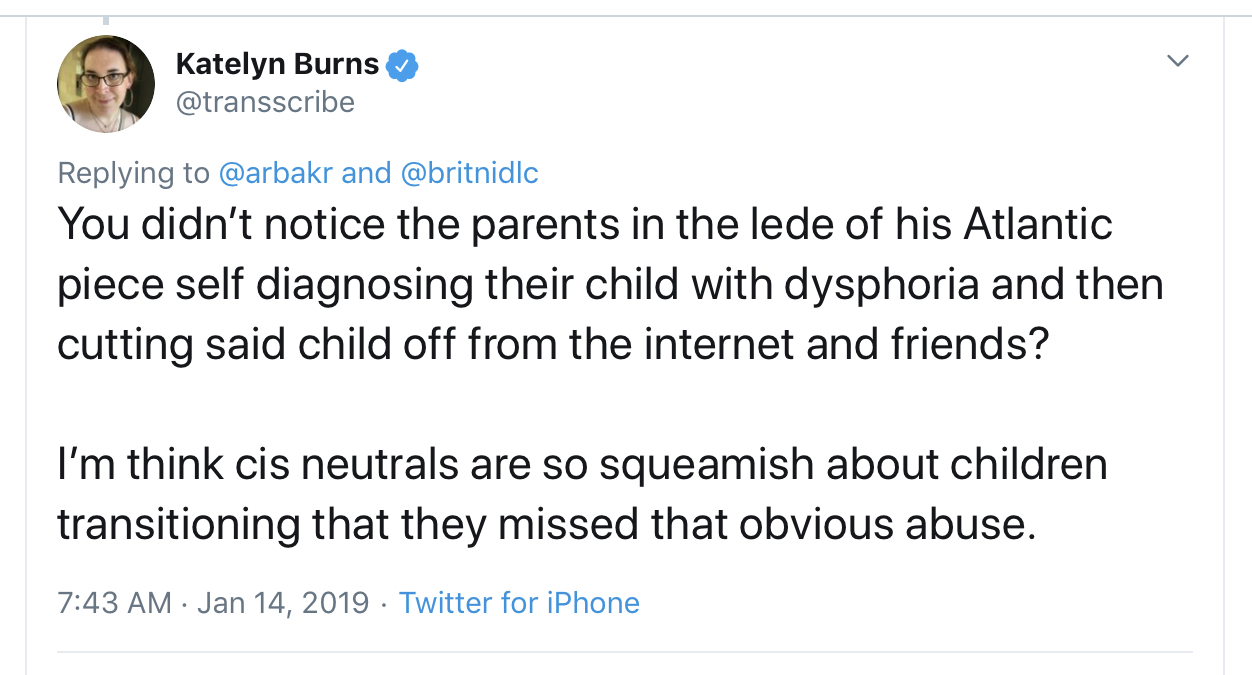Click the dot separator after the time
The height and width of the screenshot is (675, 1252).
point(185,604)
